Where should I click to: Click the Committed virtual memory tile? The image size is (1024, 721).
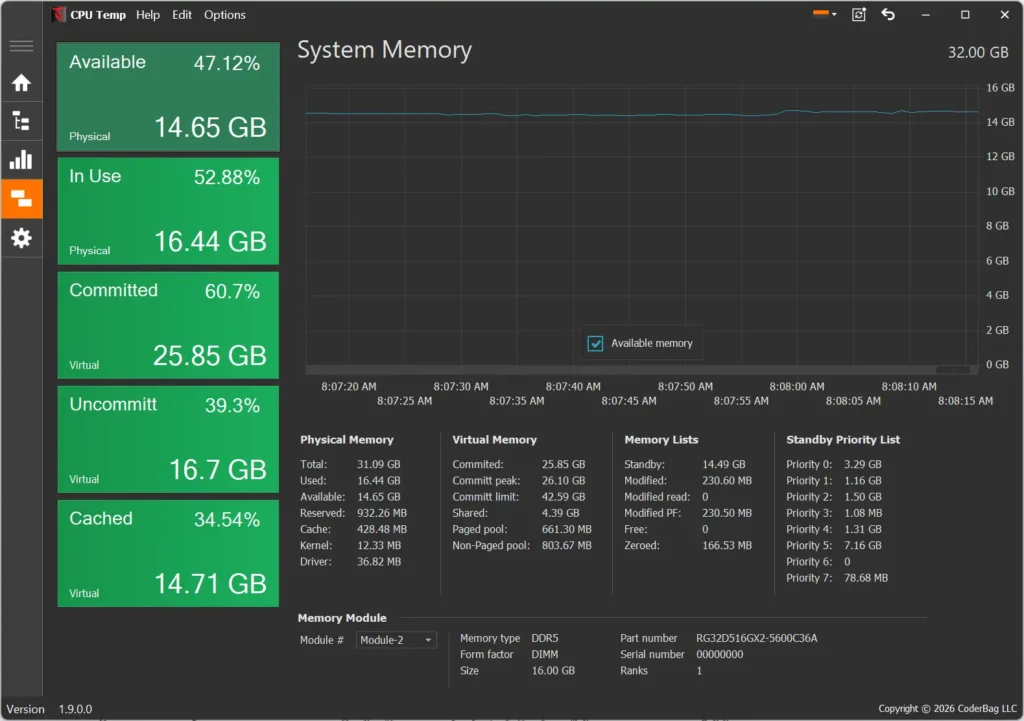click(x=168, y=325)
